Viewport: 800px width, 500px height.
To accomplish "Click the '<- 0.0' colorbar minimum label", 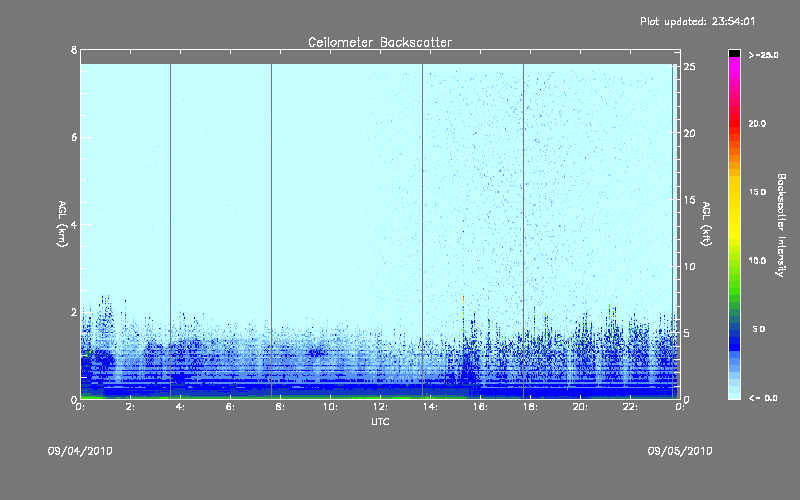I will tap(763, 398).
